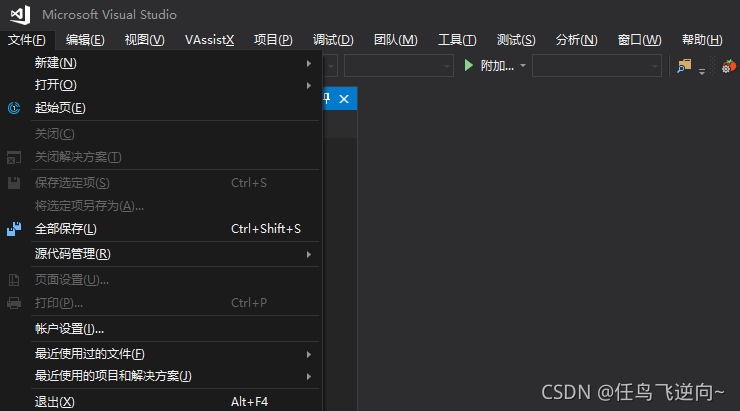Open the solution configuration combo box
This screenshot has height=411, width=740.
399,66
